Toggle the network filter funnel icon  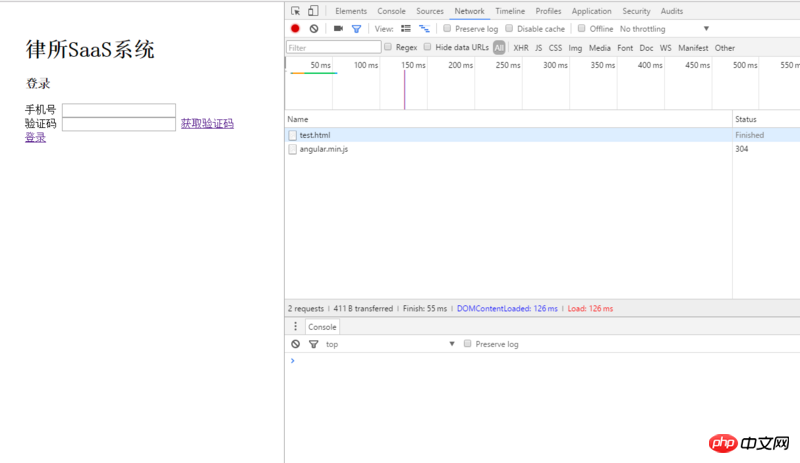pyautogui.click(x=357, y=29)
